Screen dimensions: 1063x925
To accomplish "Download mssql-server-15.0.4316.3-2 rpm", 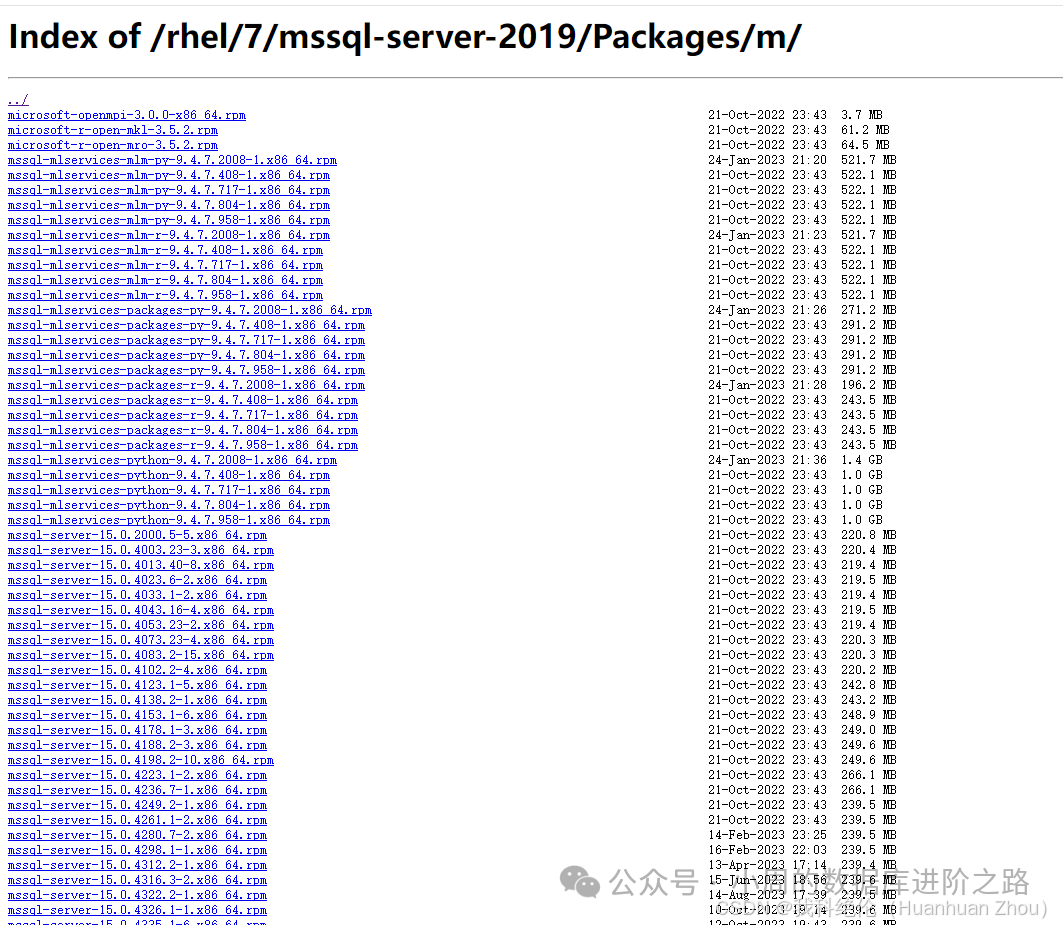I will [x=138, y=880].
